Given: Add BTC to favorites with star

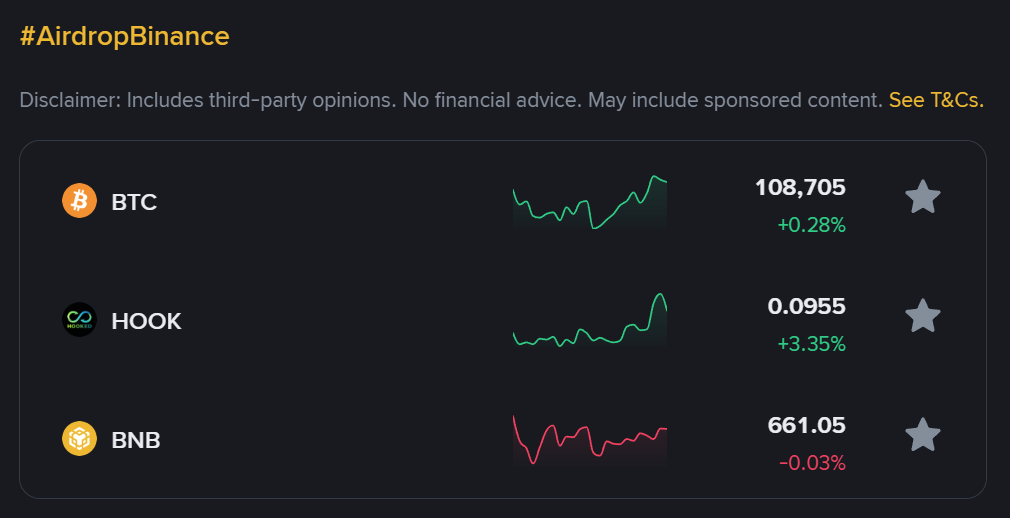Looking at the screenshot, I should click(x=922, y=197).
